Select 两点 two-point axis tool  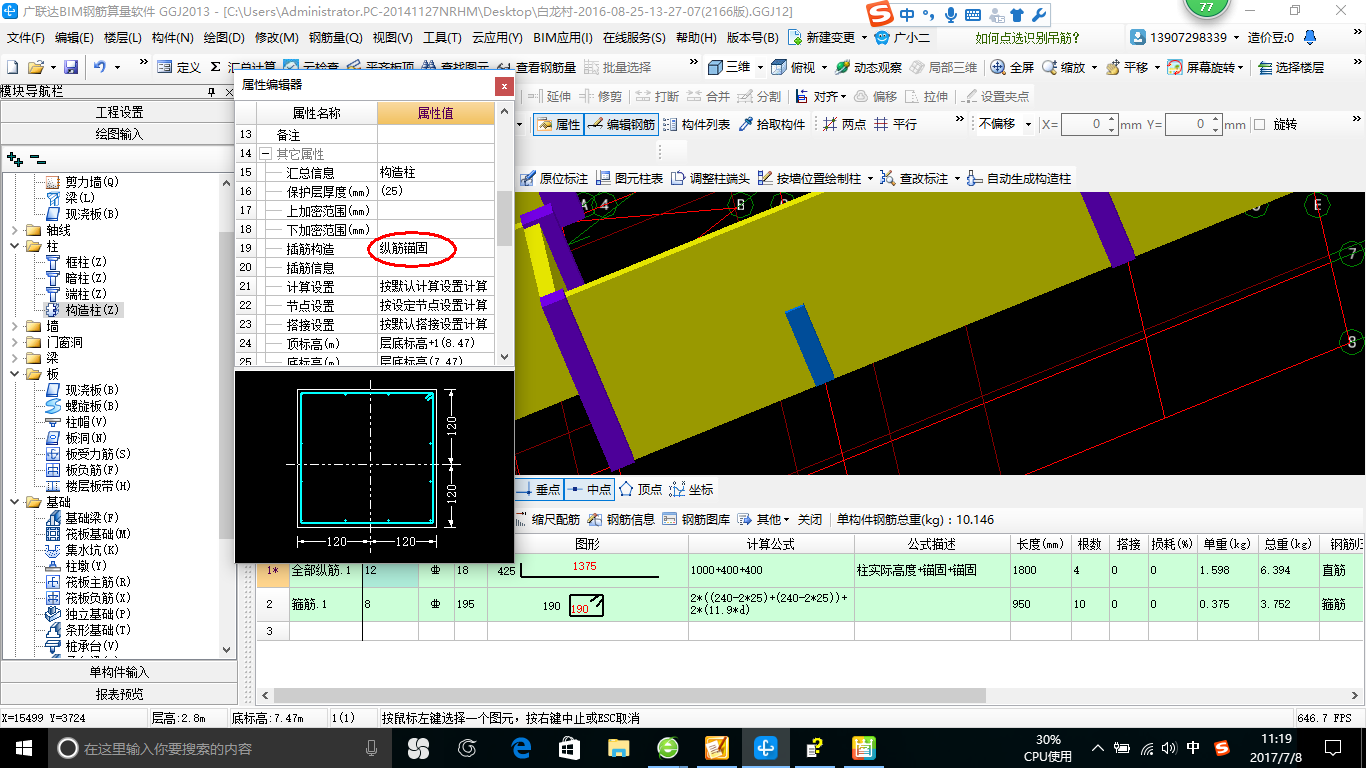pyautogui.click(x=845, y=124)
